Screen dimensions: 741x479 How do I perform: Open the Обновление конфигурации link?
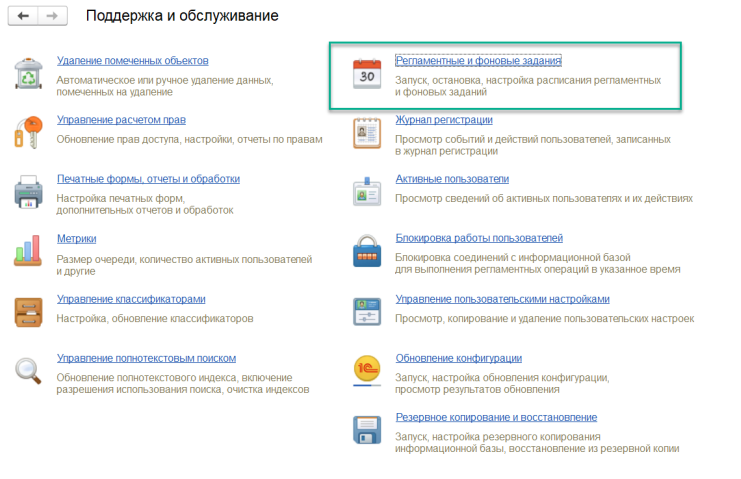(458, 358)
